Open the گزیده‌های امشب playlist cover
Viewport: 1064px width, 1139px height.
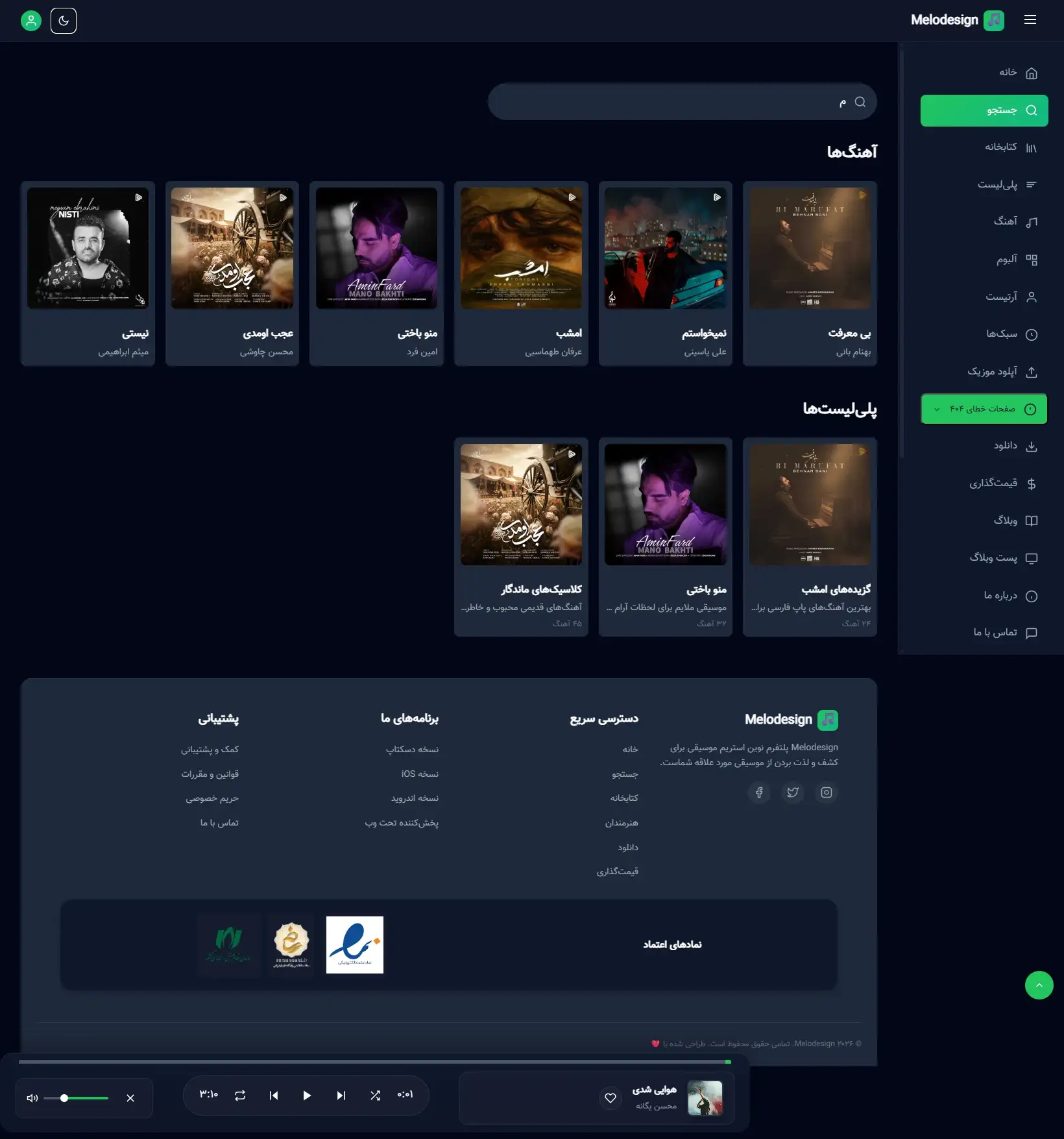(x=810, y=505)
